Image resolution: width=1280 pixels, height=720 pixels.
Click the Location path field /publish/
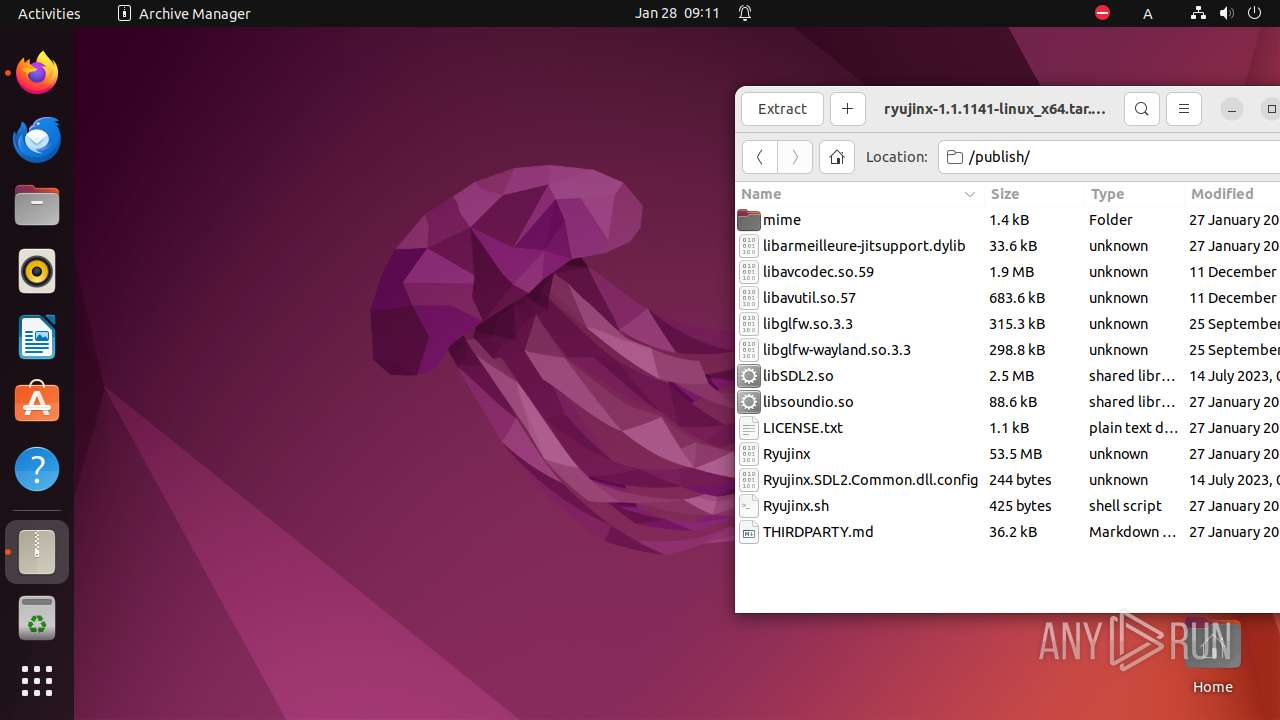click(1109, 157)
